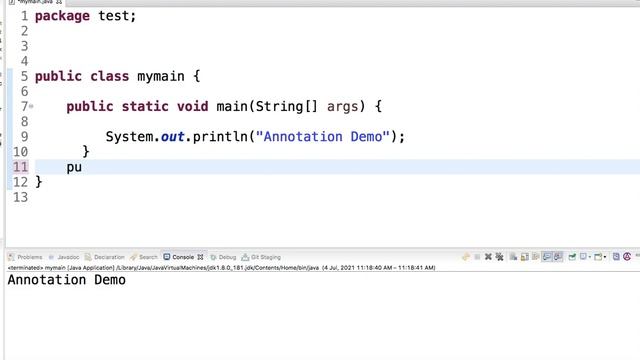Click the closing brace on line 12
The height and width of the screenshot is (360, 640).
click(x=38, y=182)
